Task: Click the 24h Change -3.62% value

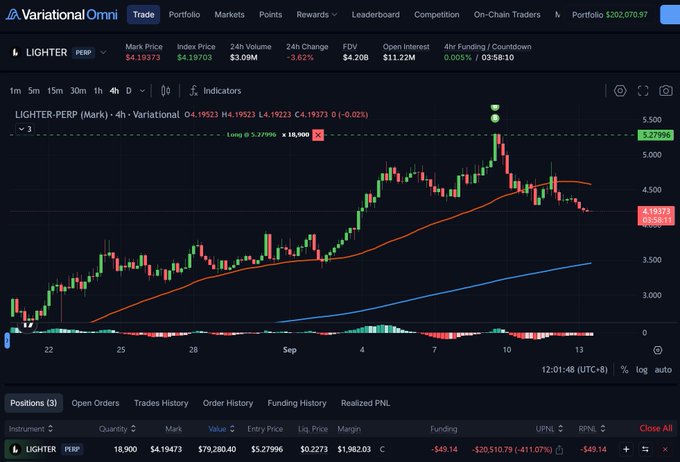Action: pos(300,57)
